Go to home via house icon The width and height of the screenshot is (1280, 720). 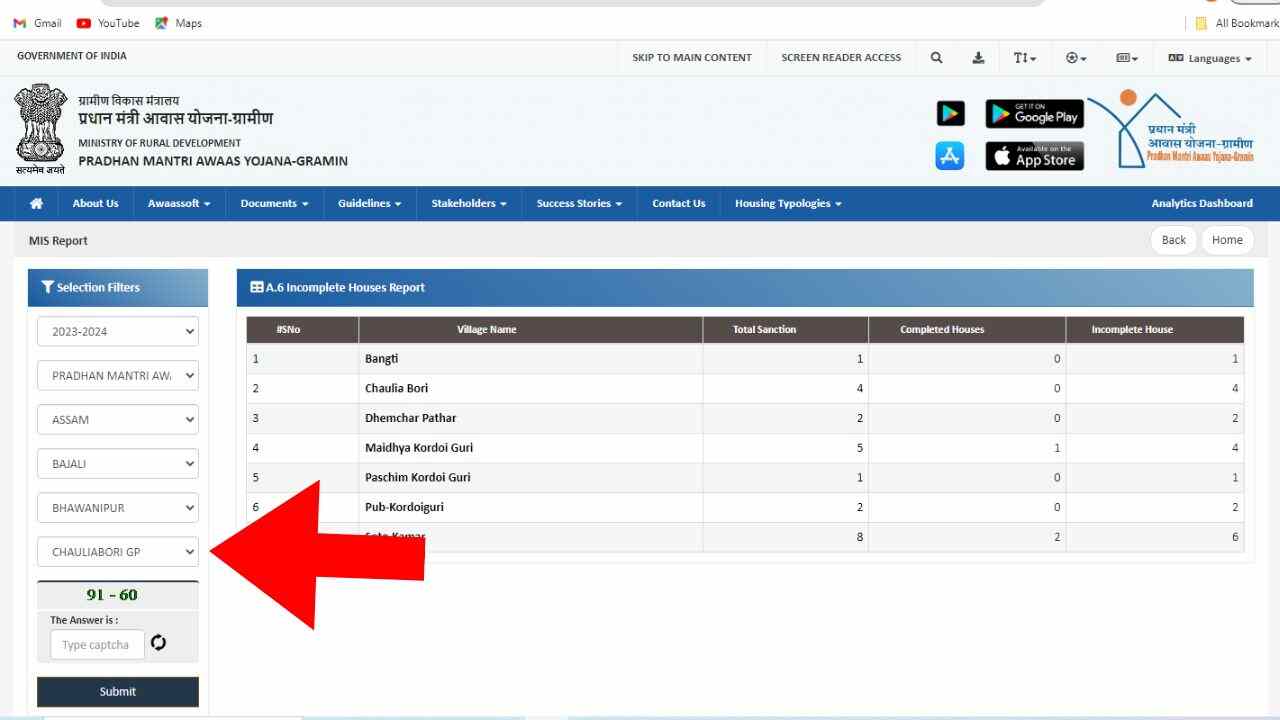[37, 203]
